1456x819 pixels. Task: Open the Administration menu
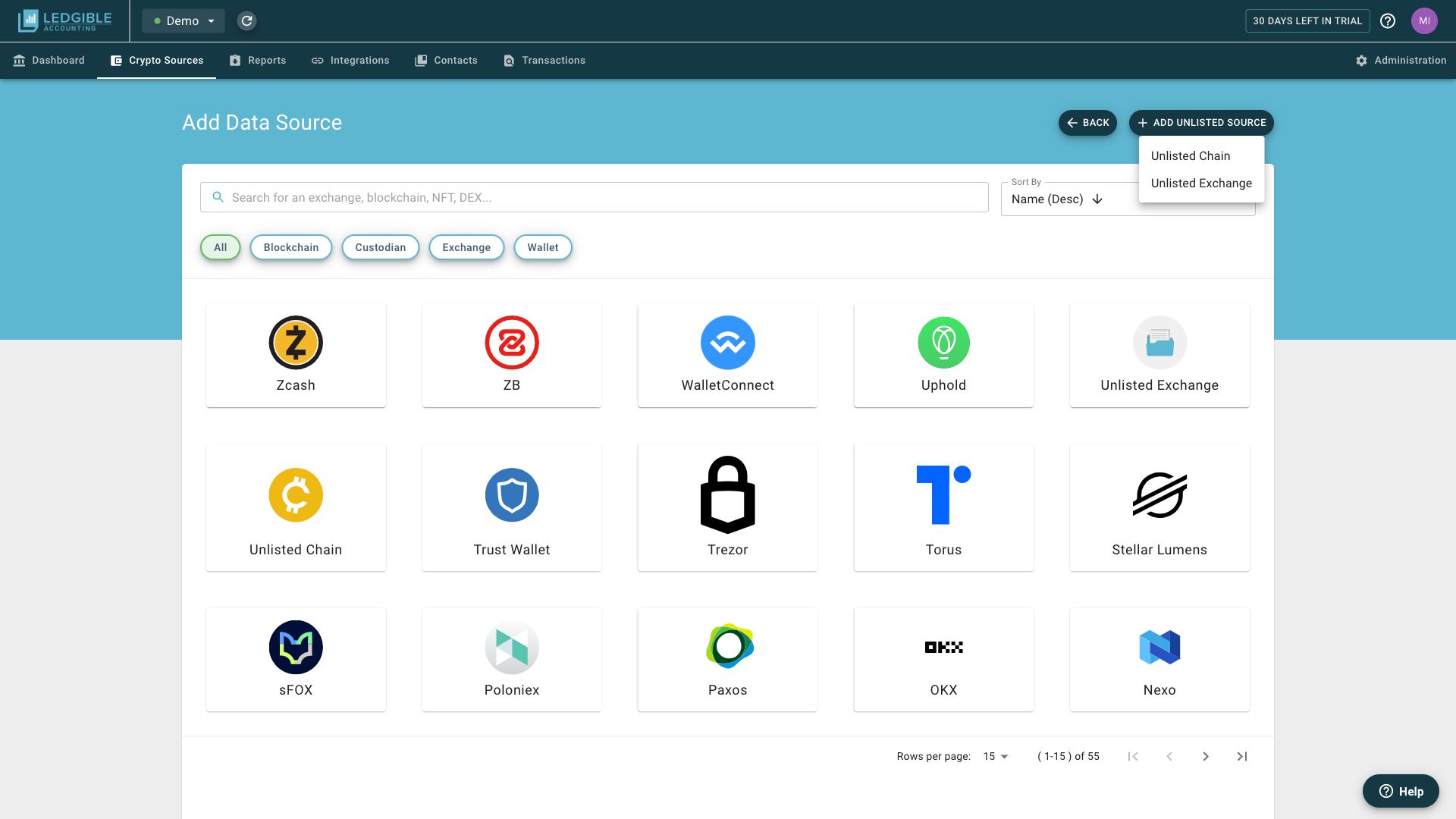tap(1401, 60)
